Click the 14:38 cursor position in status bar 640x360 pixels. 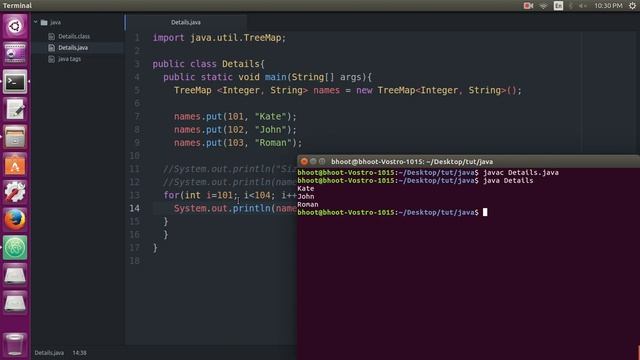80,353
